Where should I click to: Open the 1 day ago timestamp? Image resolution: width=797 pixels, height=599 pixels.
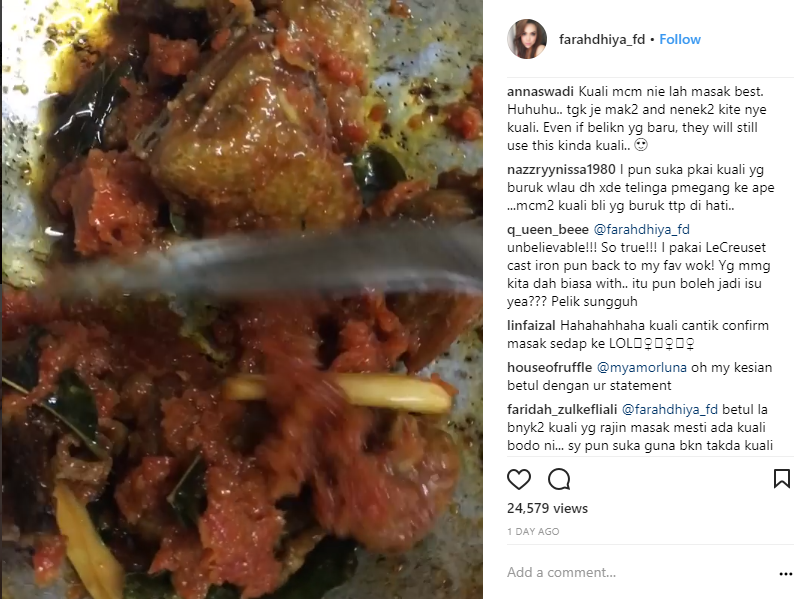coord(533,532)
